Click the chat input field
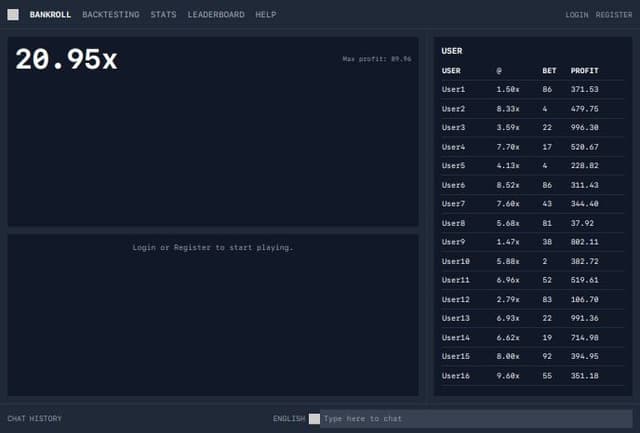The height and width of the screenshot is (433, 640). click(x=476, y=419)
